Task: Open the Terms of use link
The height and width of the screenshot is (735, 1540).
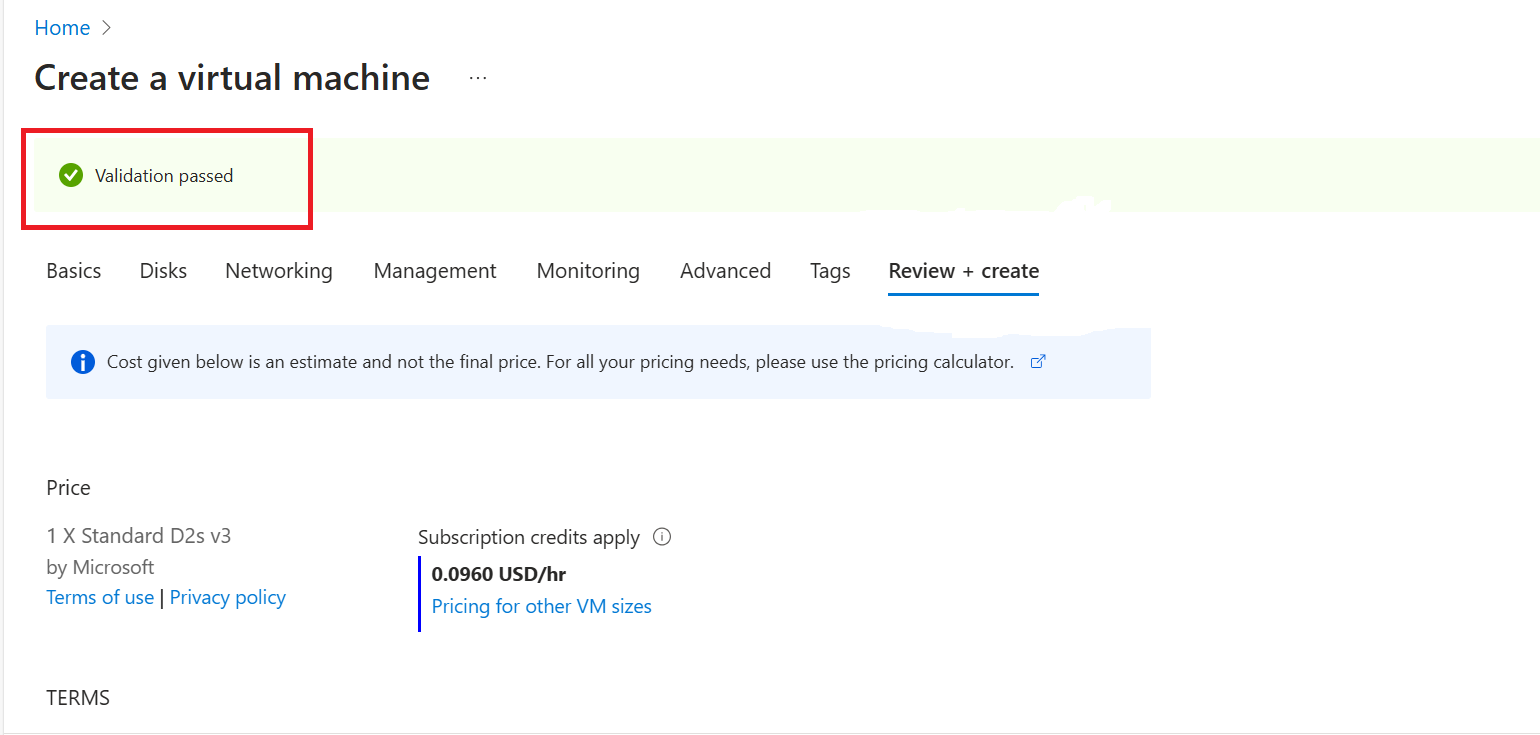Action: (100, 598)
